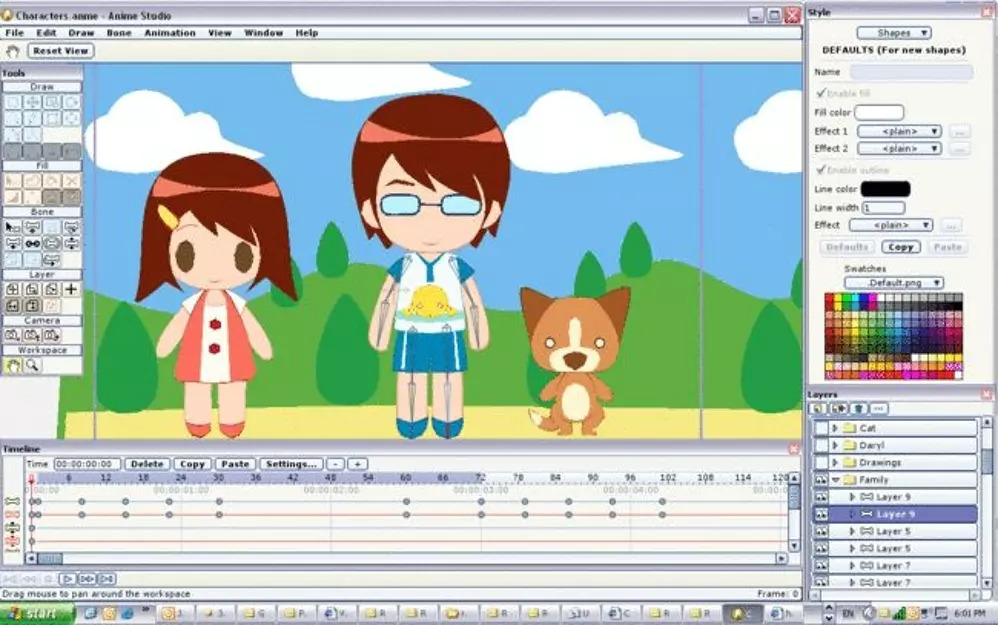Click the plus-shaped tool in Layer section
Viewport: 998px width, 625px height.
click(71, 289)
